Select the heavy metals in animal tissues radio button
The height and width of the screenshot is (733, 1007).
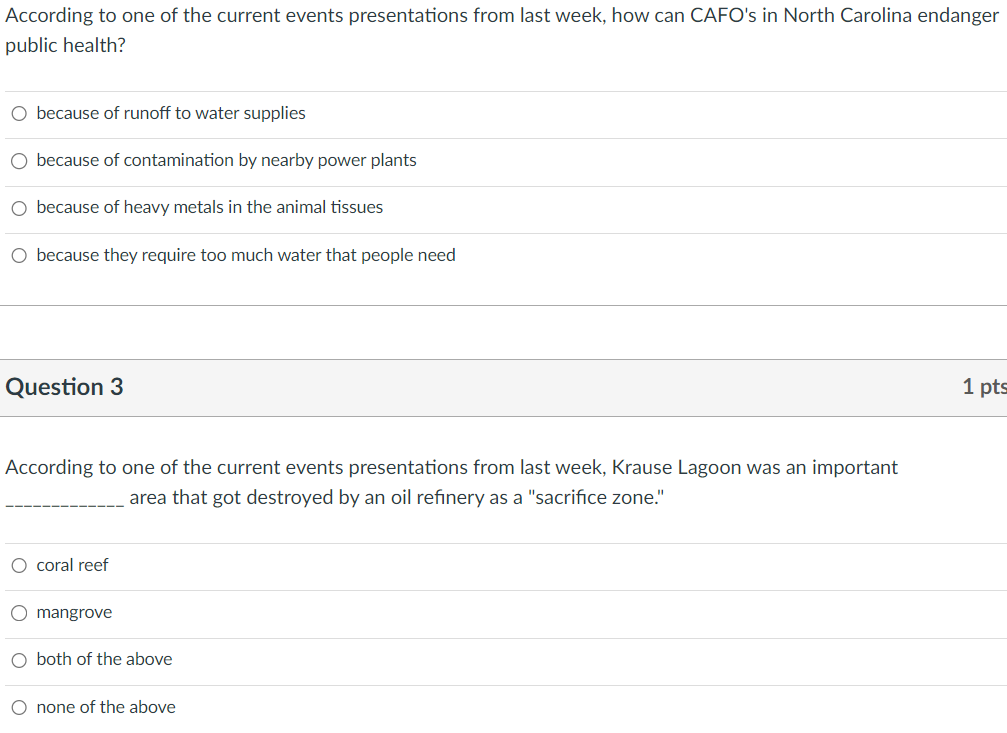point(20,208)
